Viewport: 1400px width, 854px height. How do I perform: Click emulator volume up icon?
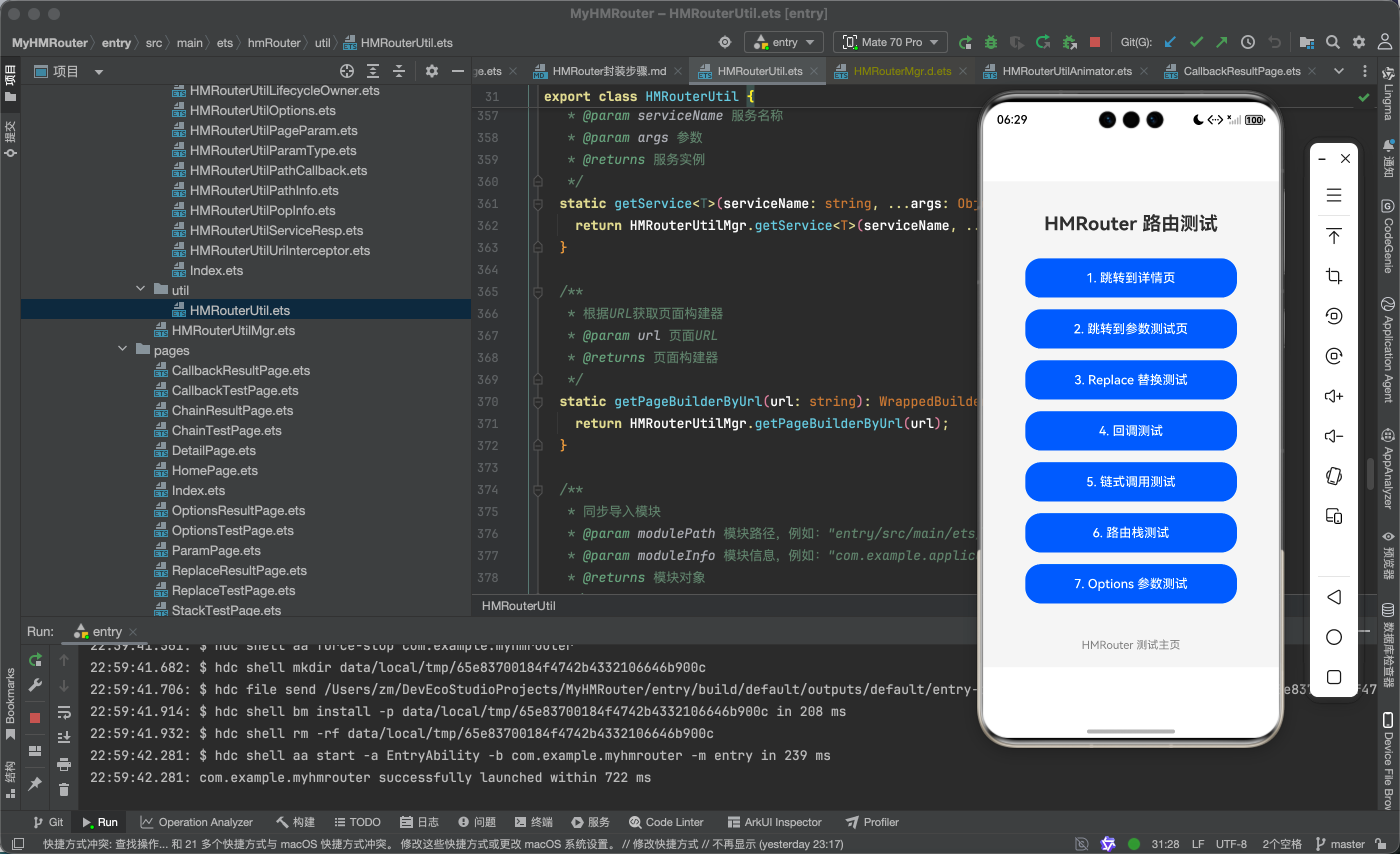coord(1333,396)
